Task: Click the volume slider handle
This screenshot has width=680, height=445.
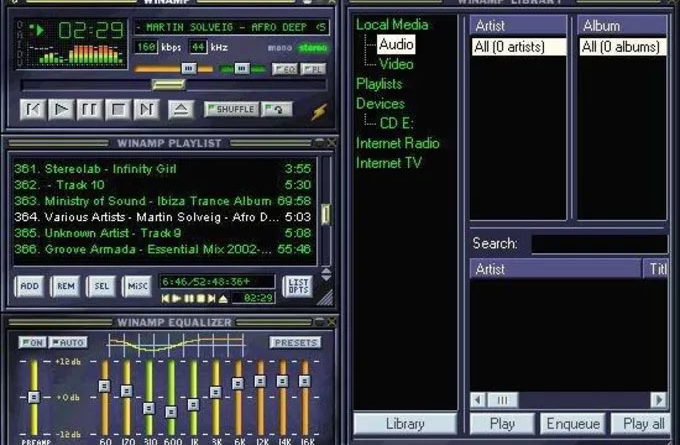Action: [189, 68]
